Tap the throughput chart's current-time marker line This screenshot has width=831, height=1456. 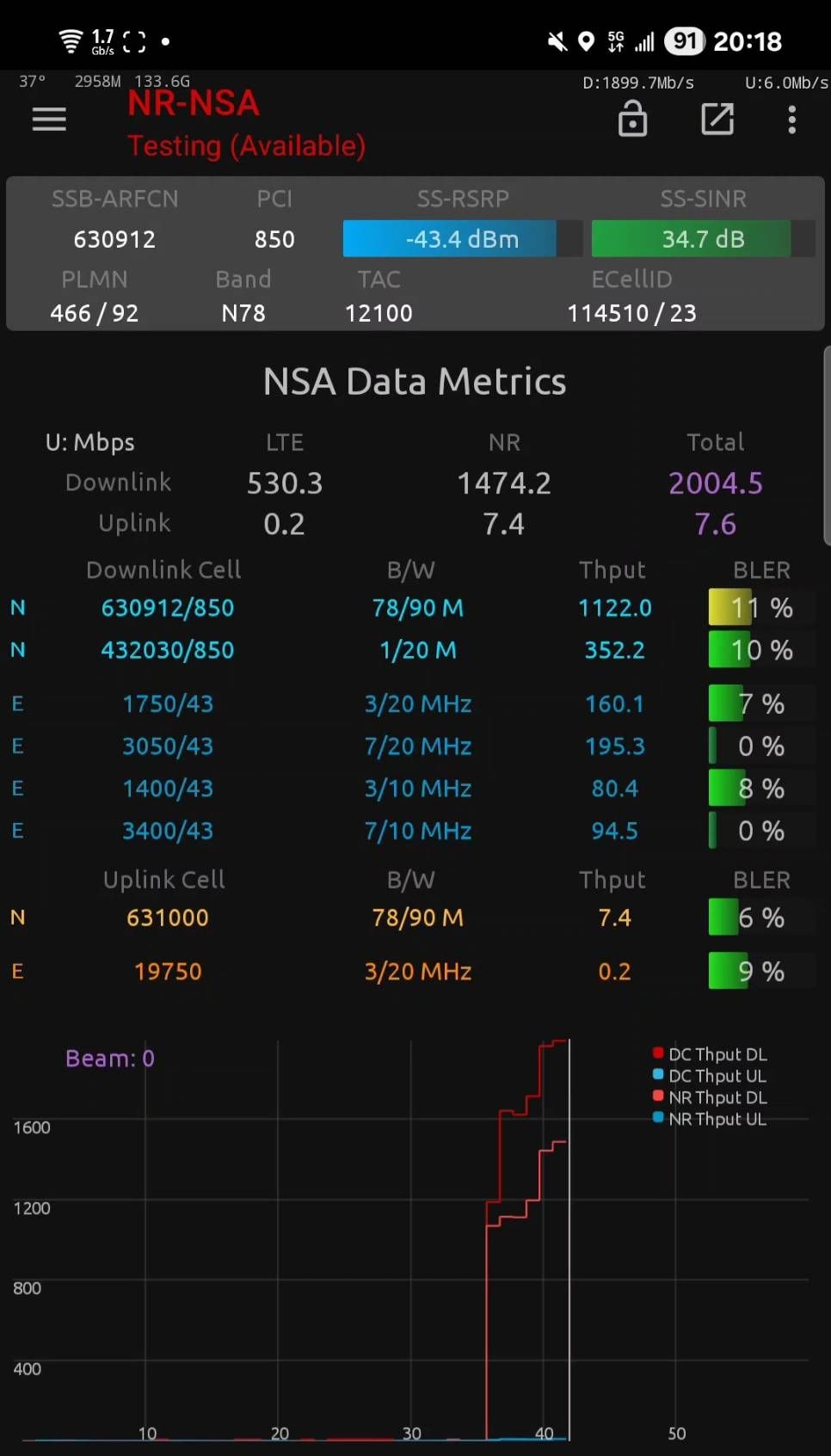(569, 1238)
